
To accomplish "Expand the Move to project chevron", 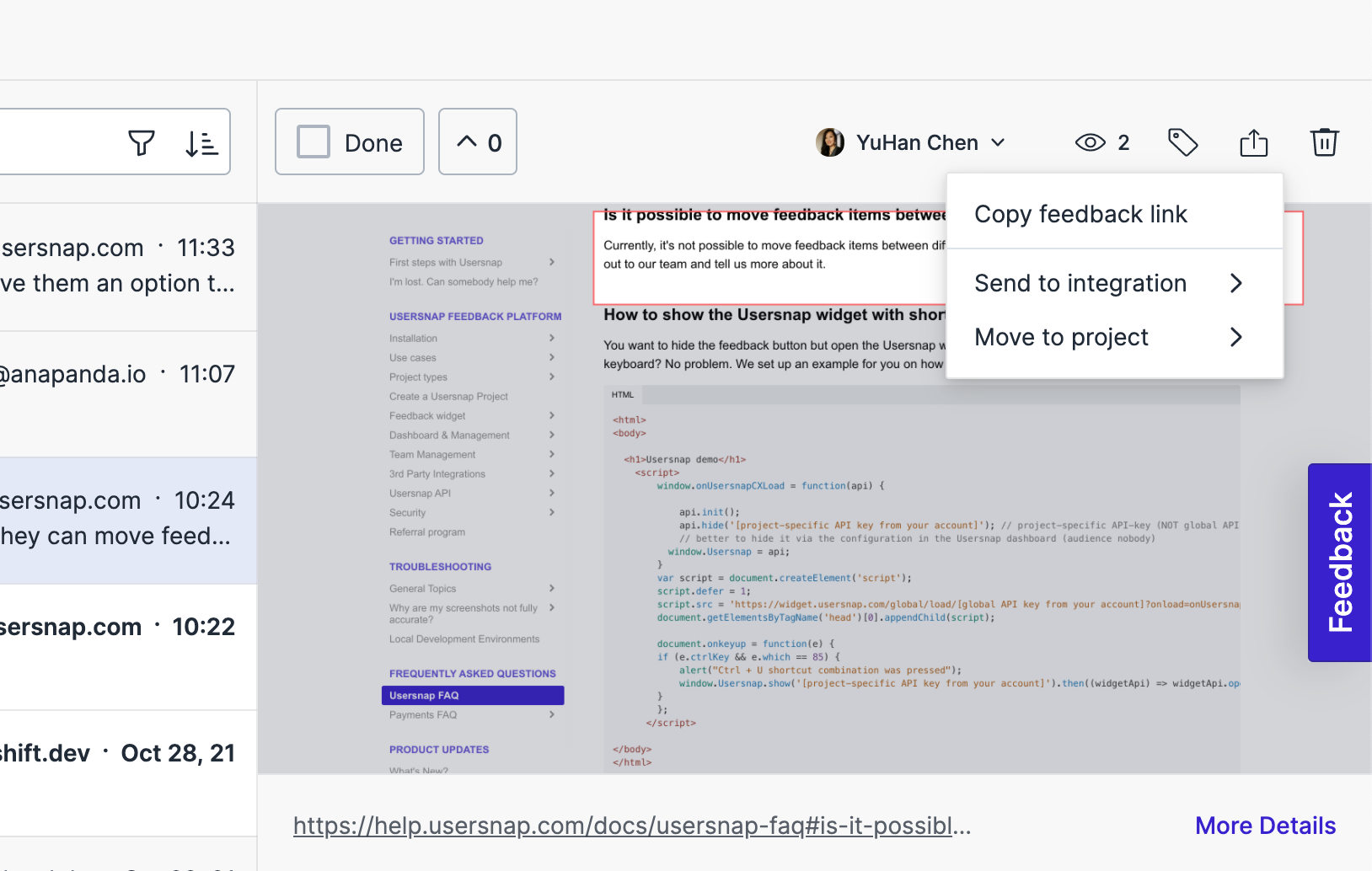I will pyautogui.click(x=1235, y=337).
